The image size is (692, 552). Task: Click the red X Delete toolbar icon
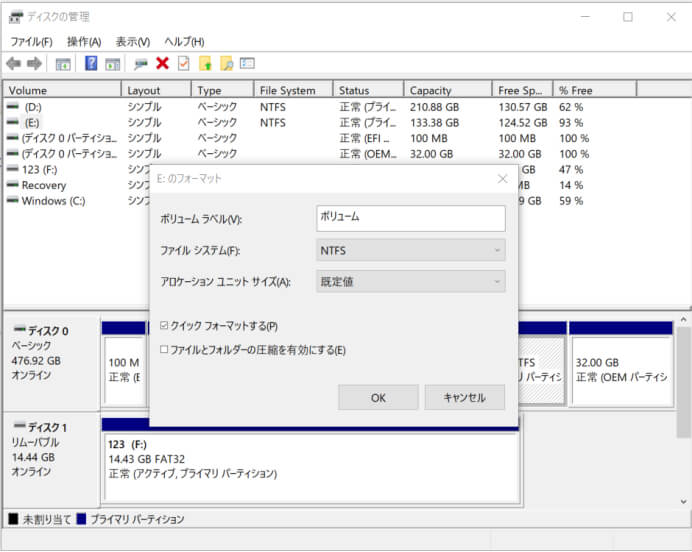click(162, 64)
